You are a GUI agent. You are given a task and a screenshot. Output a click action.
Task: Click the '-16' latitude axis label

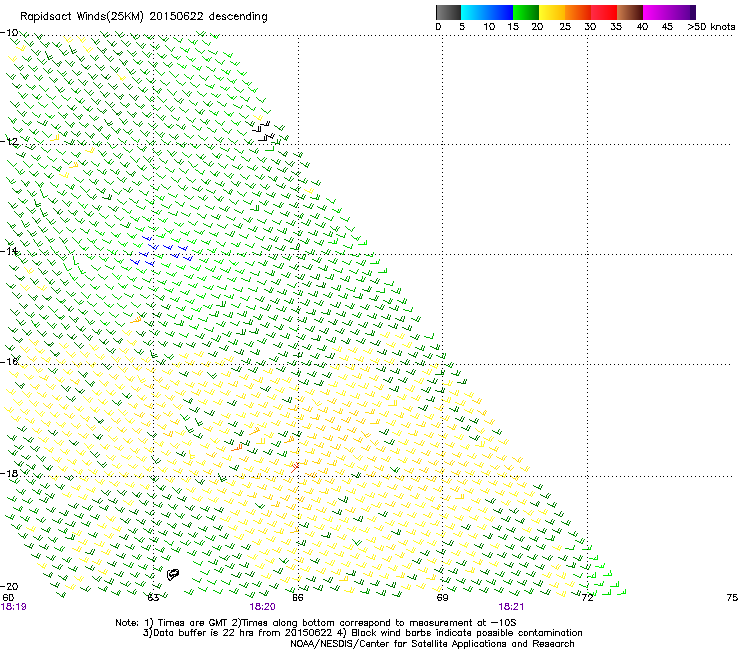pyautogui.click(x=9, y=362)
